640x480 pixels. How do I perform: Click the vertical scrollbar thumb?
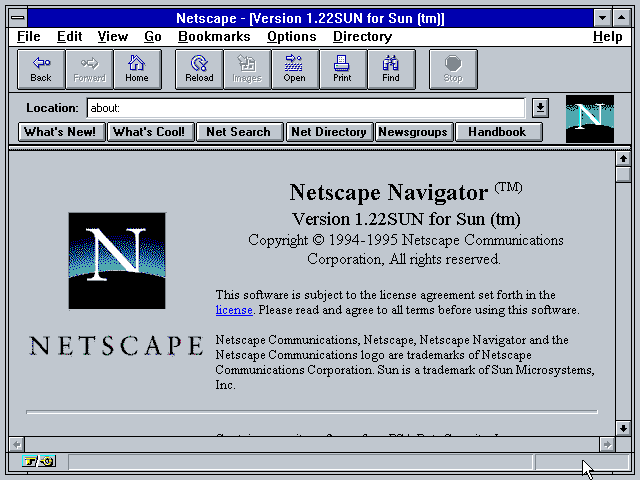click(x=623, y=174)
